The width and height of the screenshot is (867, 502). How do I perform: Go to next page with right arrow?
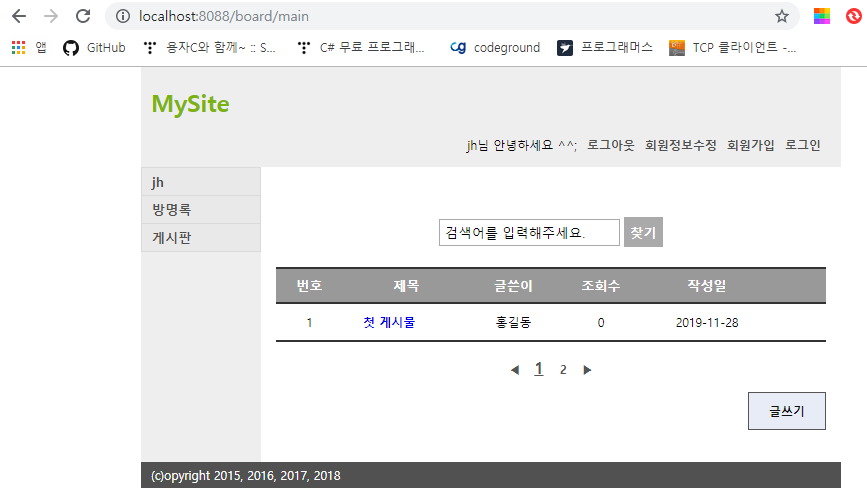pos(587,370)
